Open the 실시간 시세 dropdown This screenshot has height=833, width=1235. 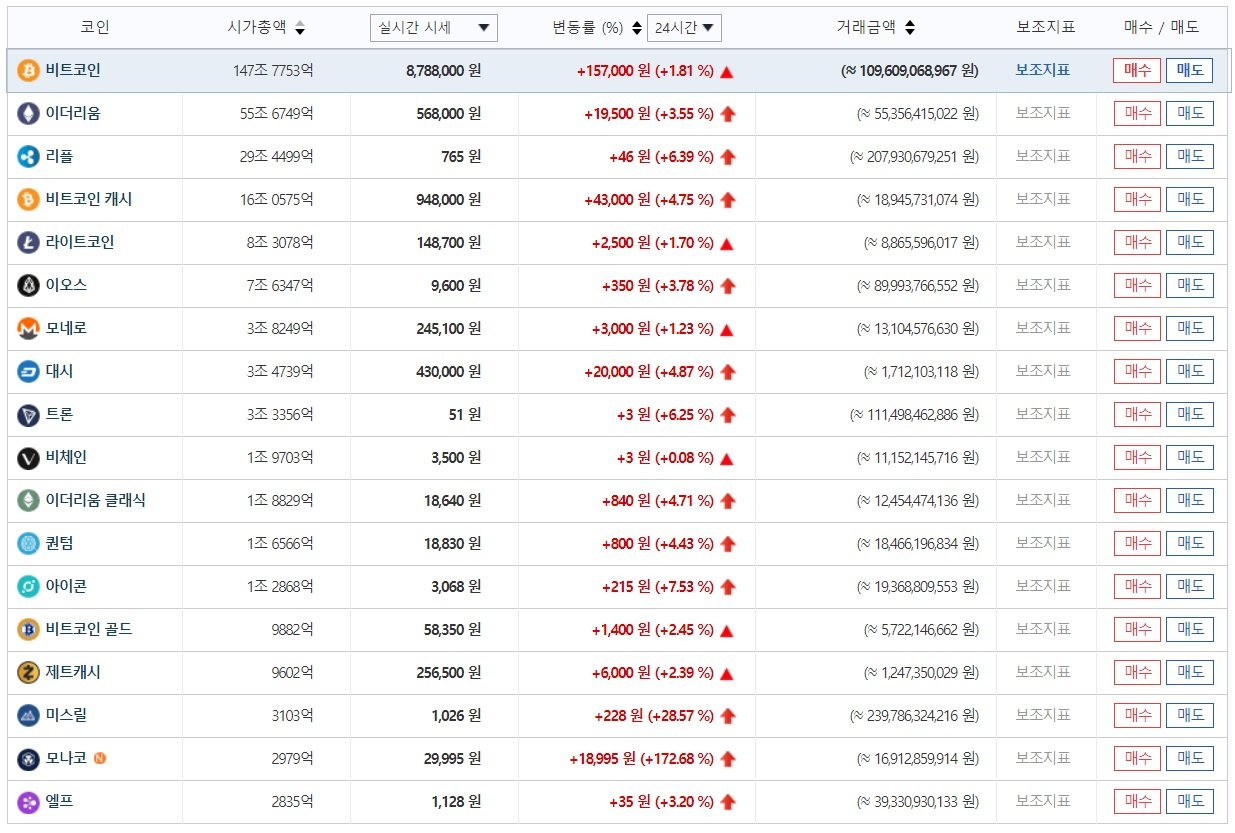pos(433,28)
